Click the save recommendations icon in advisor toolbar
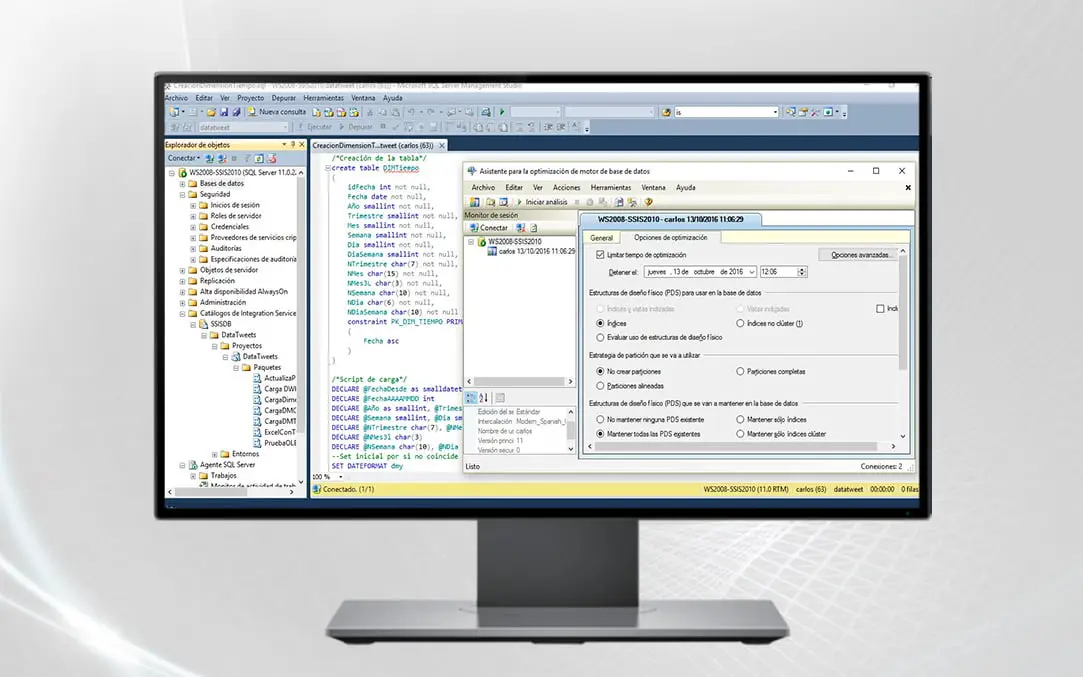Image resolution: width=1083 pixels, height=677 pixels. click(x=619, y=202)
